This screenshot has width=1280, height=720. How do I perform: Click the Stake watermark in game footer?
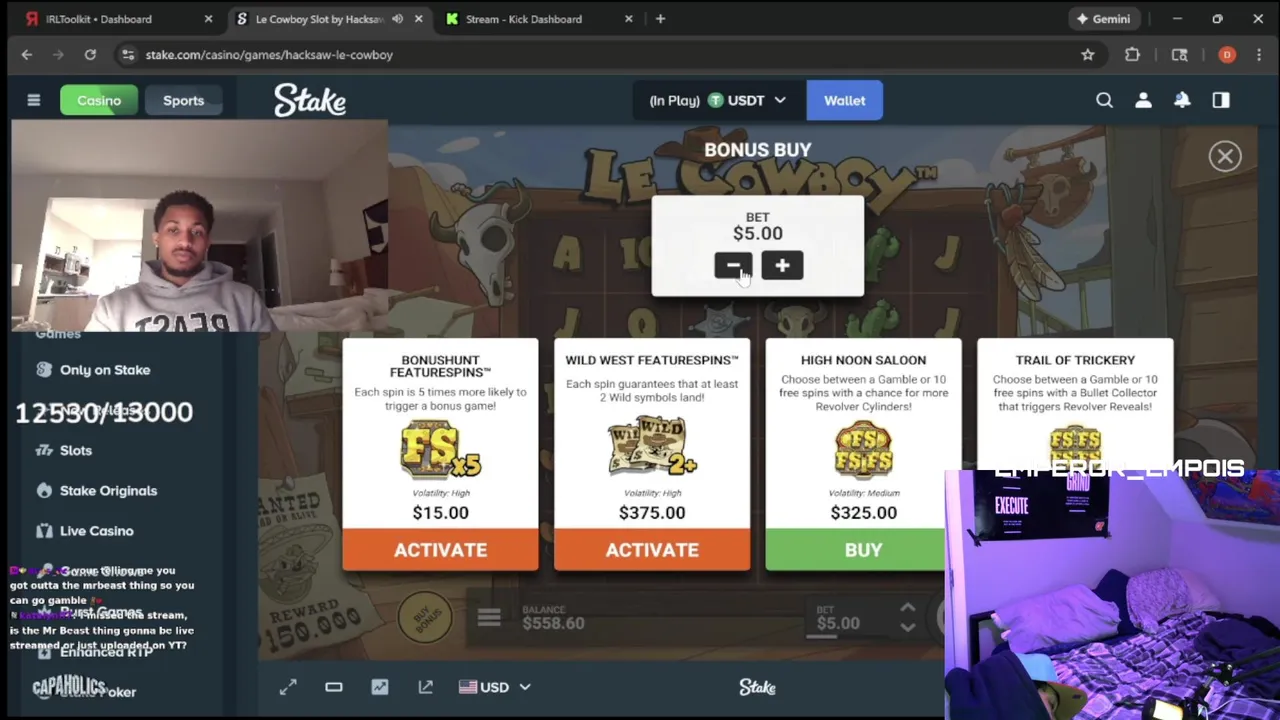757,687
